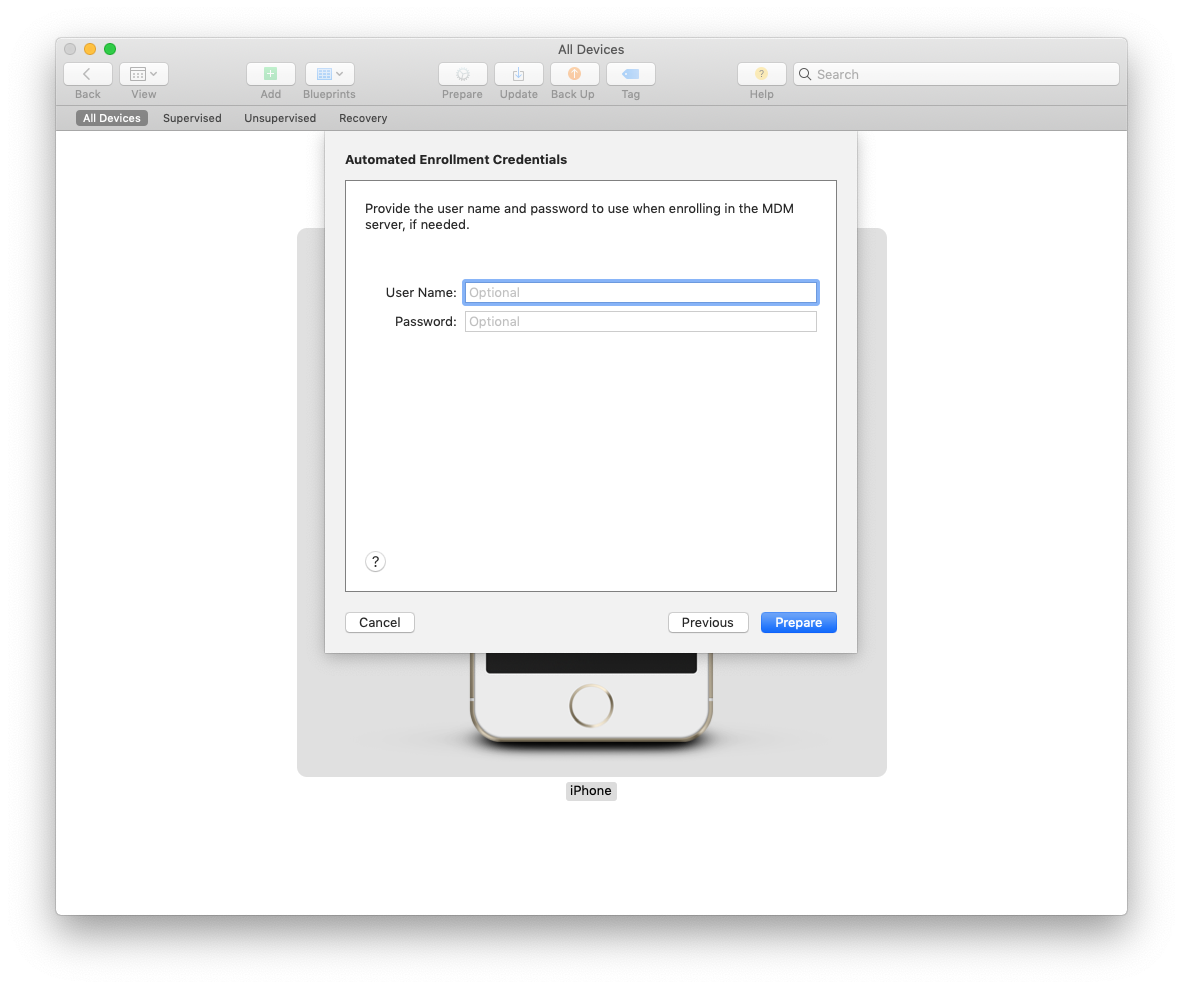Click into the Password field
The image size is (1183, 989).
coord(640,322)
